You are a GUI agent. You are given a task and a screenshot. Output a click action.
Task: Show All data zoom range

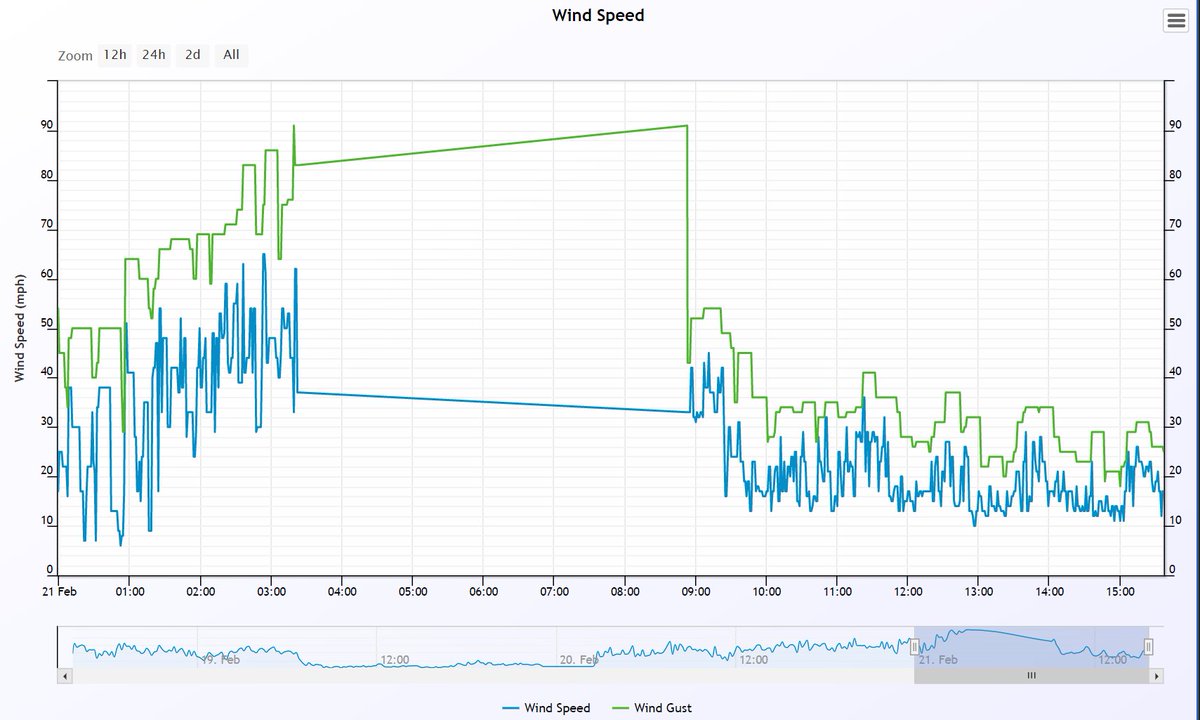(231, 54)
